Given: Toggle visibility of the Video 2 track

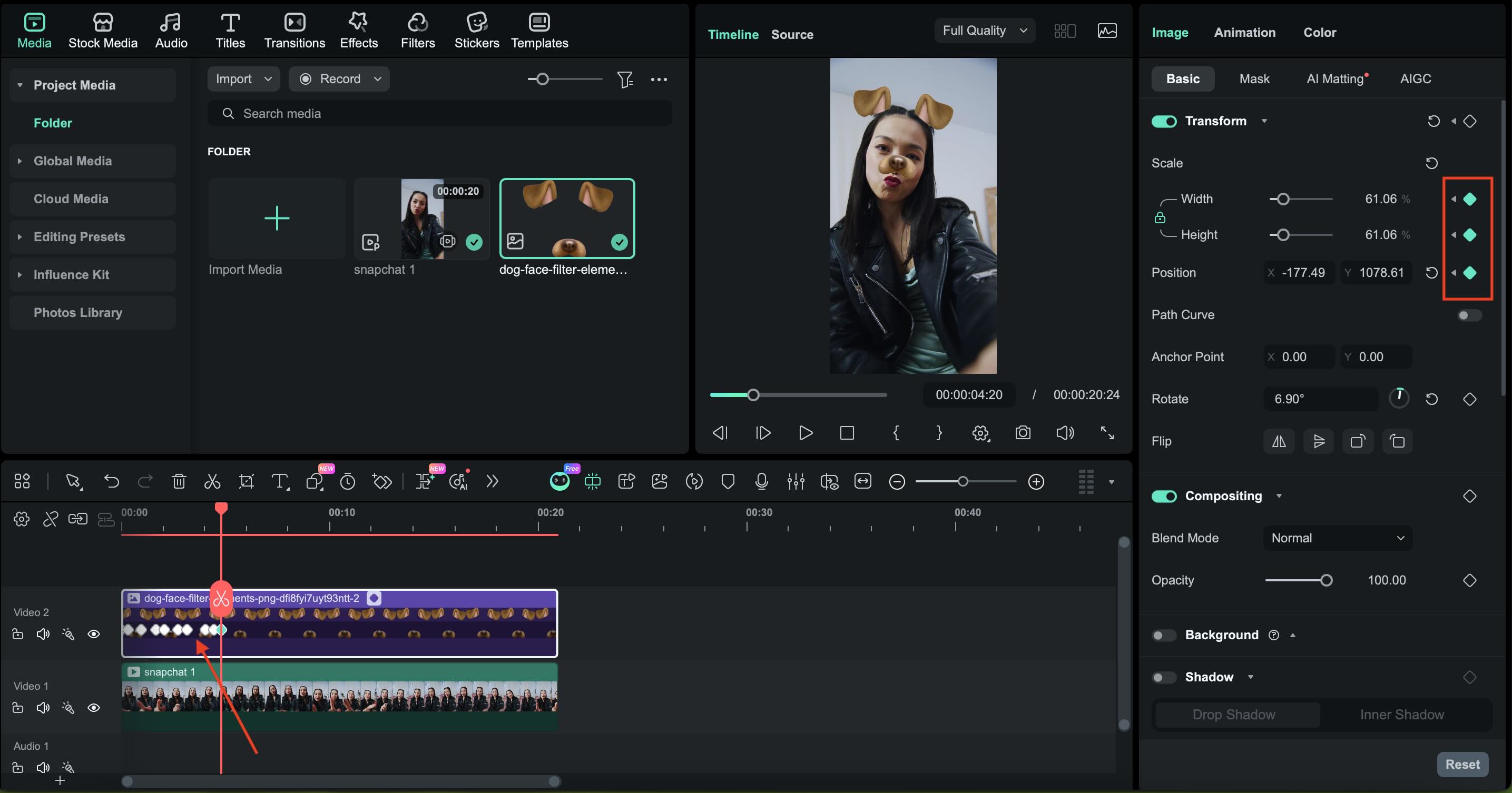Looking at the screenshot, I should (94, 634).
